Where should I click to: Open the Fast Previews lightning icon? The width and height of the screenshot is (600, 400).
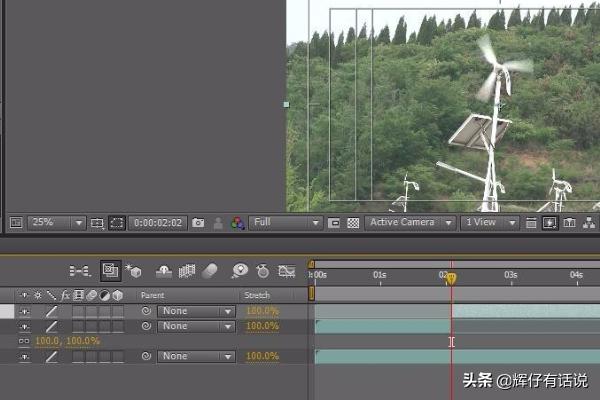click(549, 223)
